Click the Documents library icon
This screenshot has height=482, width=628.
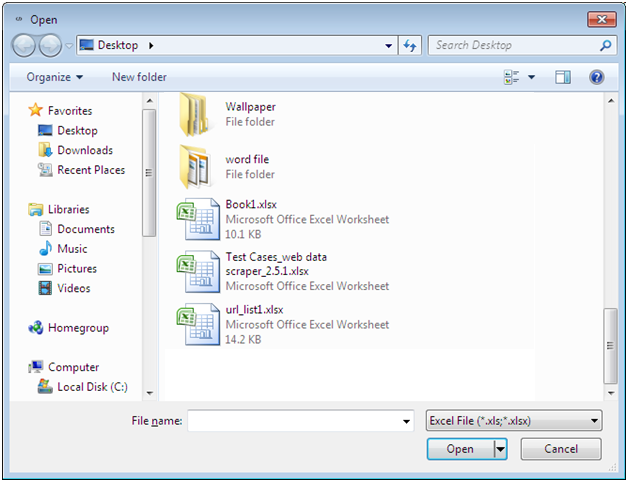pos(45,229)
